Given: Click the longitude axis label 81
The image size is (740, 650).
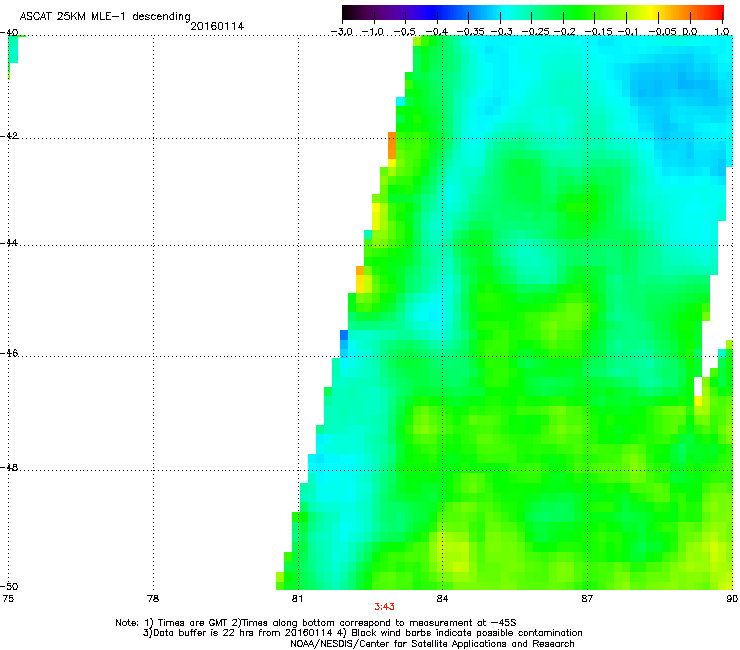Looking at the screenshot, I should tap(297, 599).
